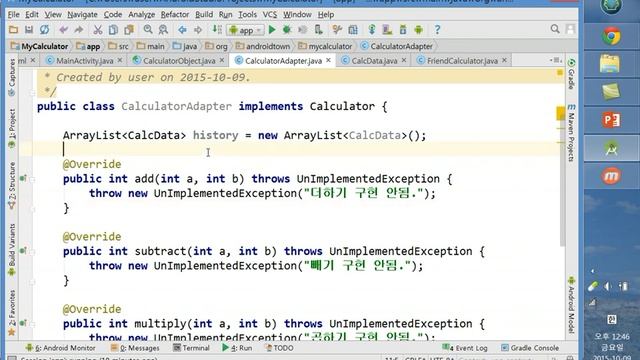The width and height of the screenshot is (640, 360).
Task: Select MyCalculator in the breadcrumb bar
Action: pos(40,47)
